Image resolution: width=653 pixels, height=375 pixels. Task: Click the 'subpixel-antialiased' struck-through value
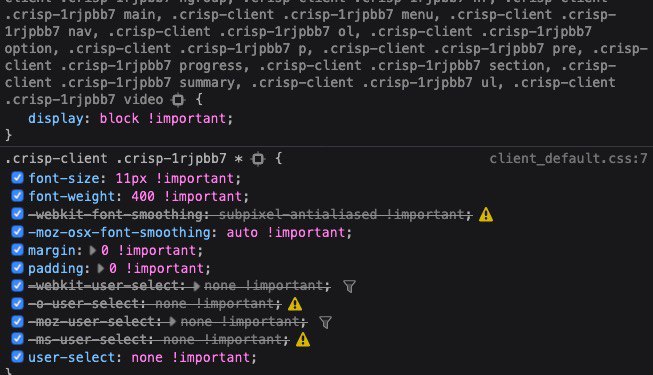click(298, 214)
